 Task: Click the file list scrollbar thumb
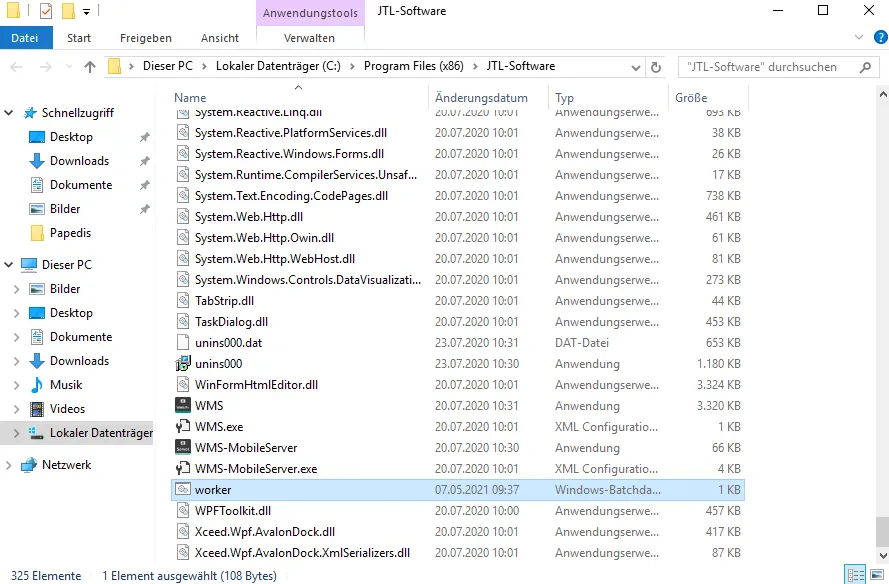(882, 531)
